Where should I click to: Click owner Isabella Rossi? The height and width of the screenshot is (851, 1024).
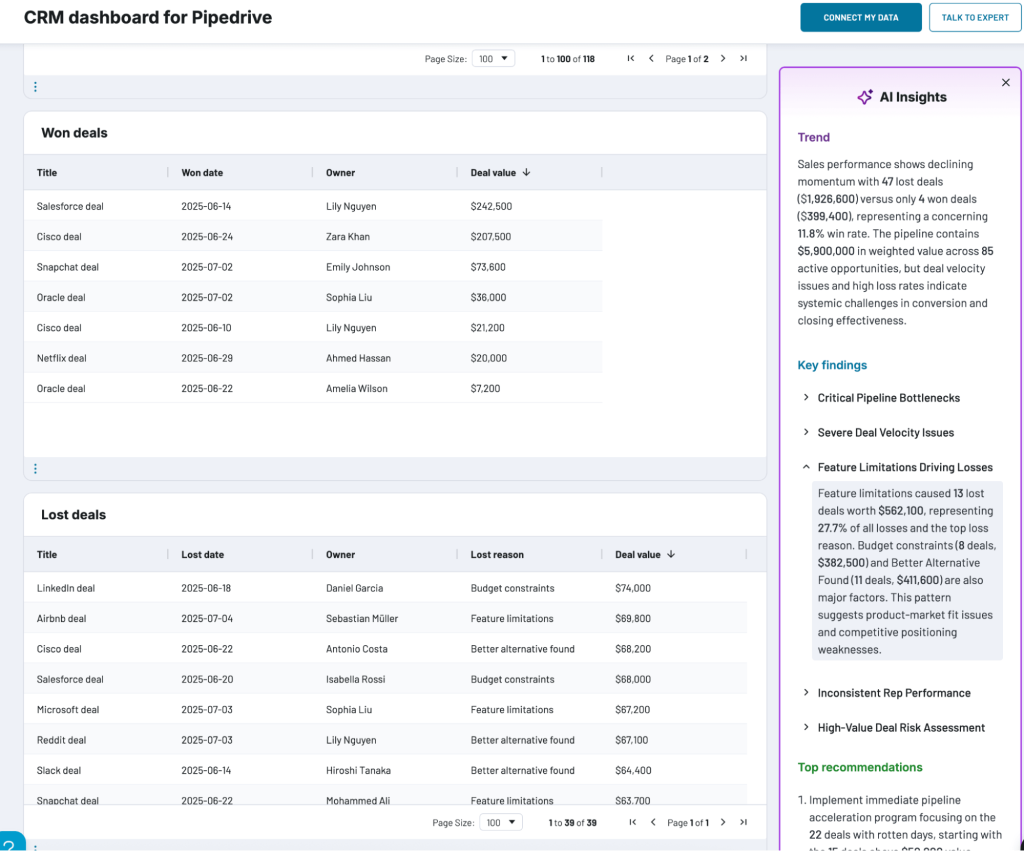tap(355, 679)
